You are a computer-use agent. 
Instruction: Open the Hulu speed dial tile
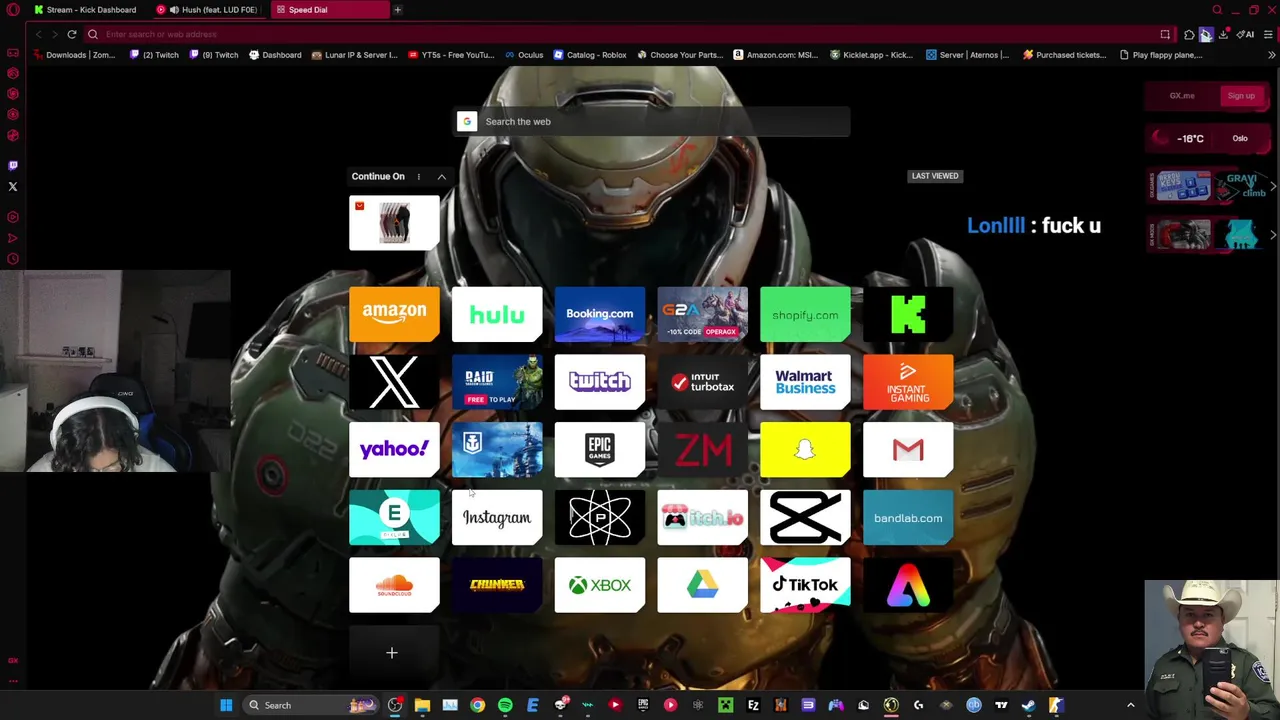497,314
